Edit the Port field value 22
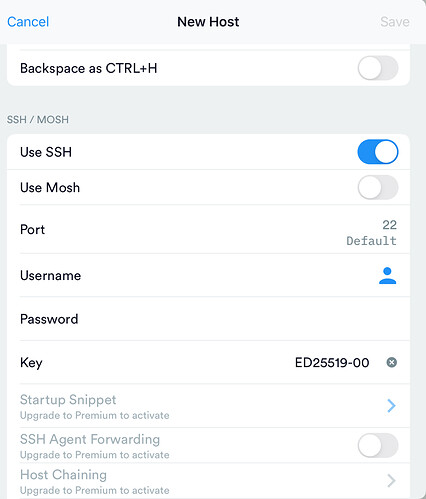The width and height of the screenshot is (426, 499). [x=389, y=225]
